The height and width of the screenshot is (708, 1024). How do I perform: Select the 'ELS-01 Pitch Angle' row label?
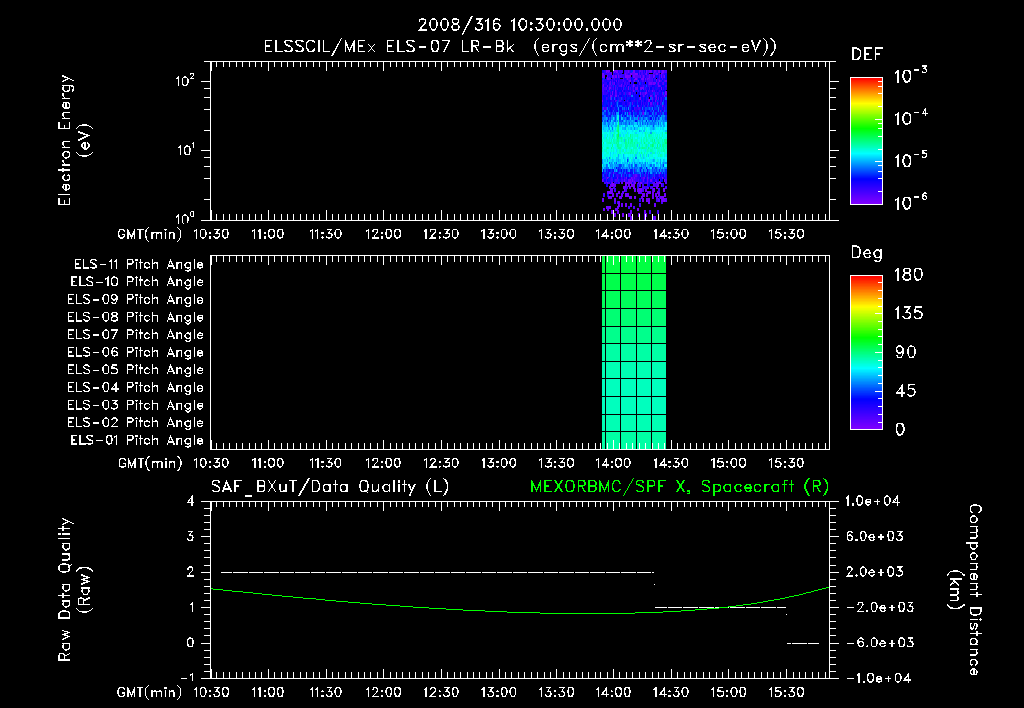pos(136,440)
